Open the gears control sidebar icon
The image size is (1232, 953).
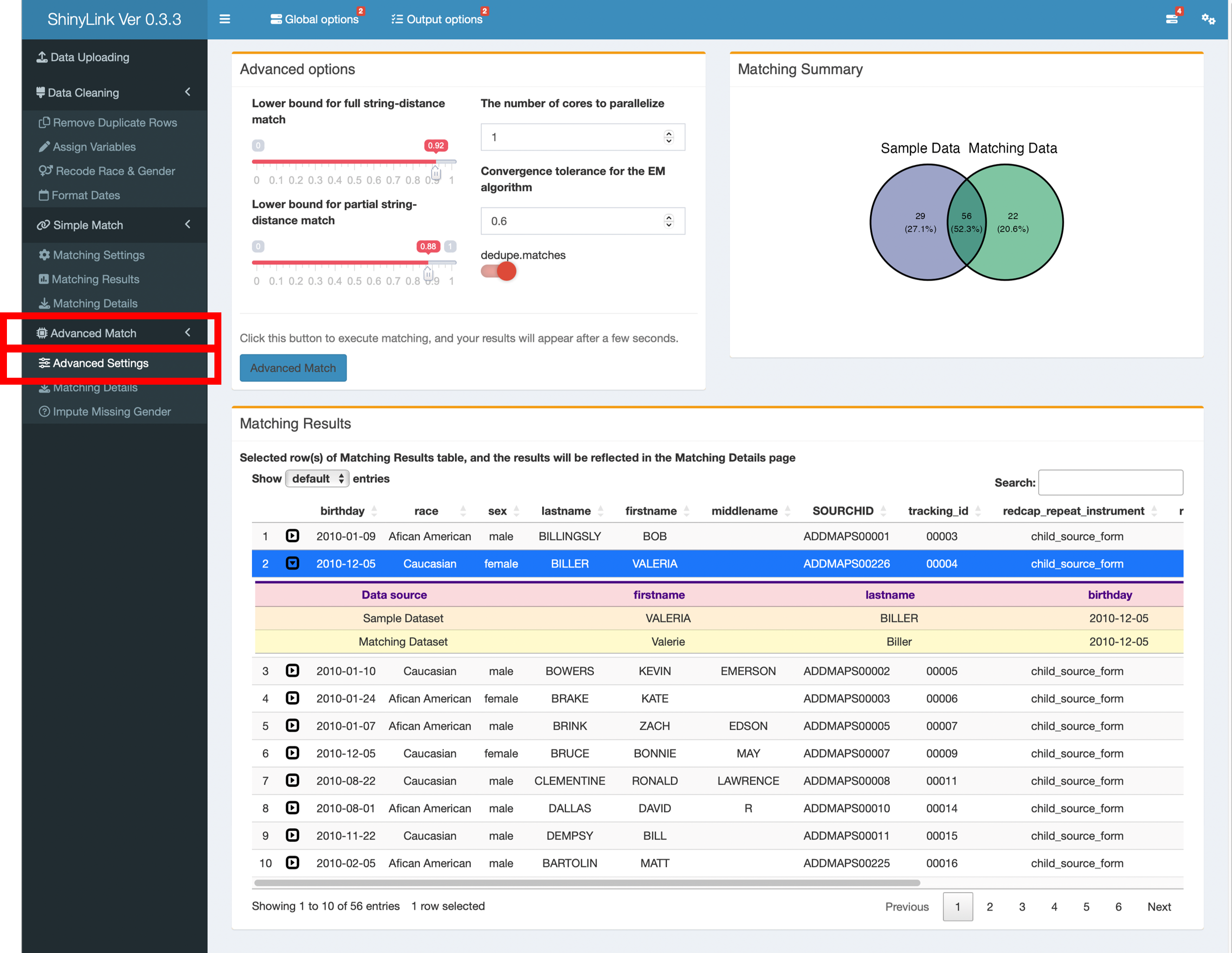point(1208,19)
